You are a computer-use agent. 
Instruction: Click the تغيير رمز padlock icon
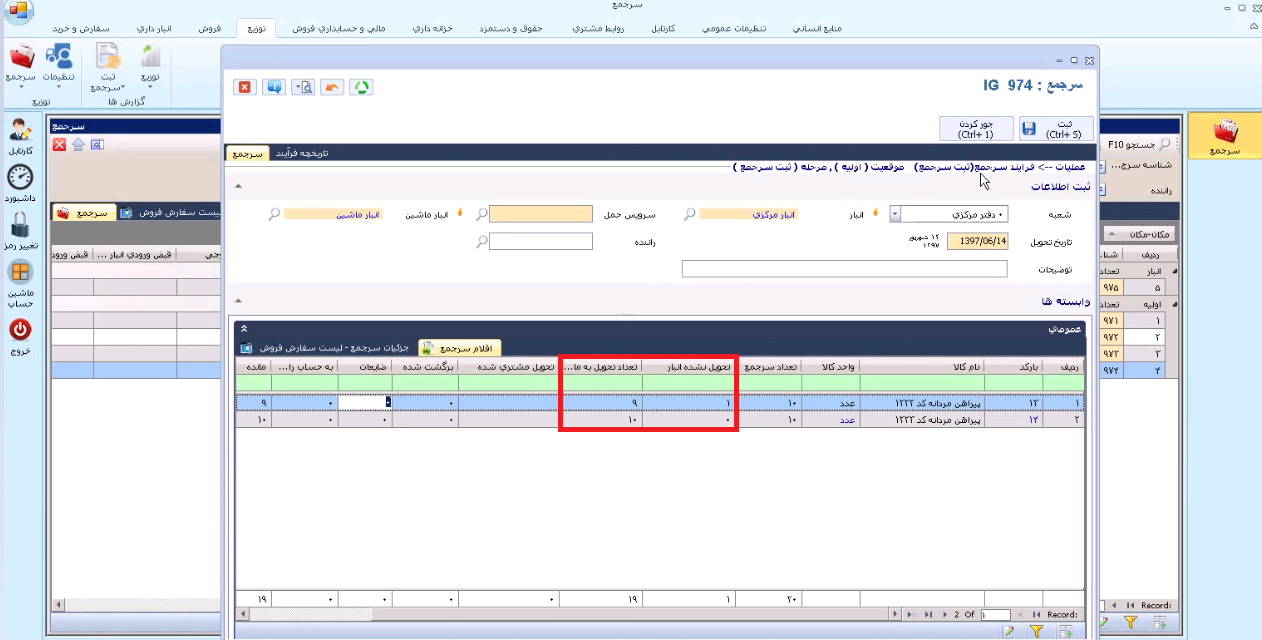pos(20,224)
